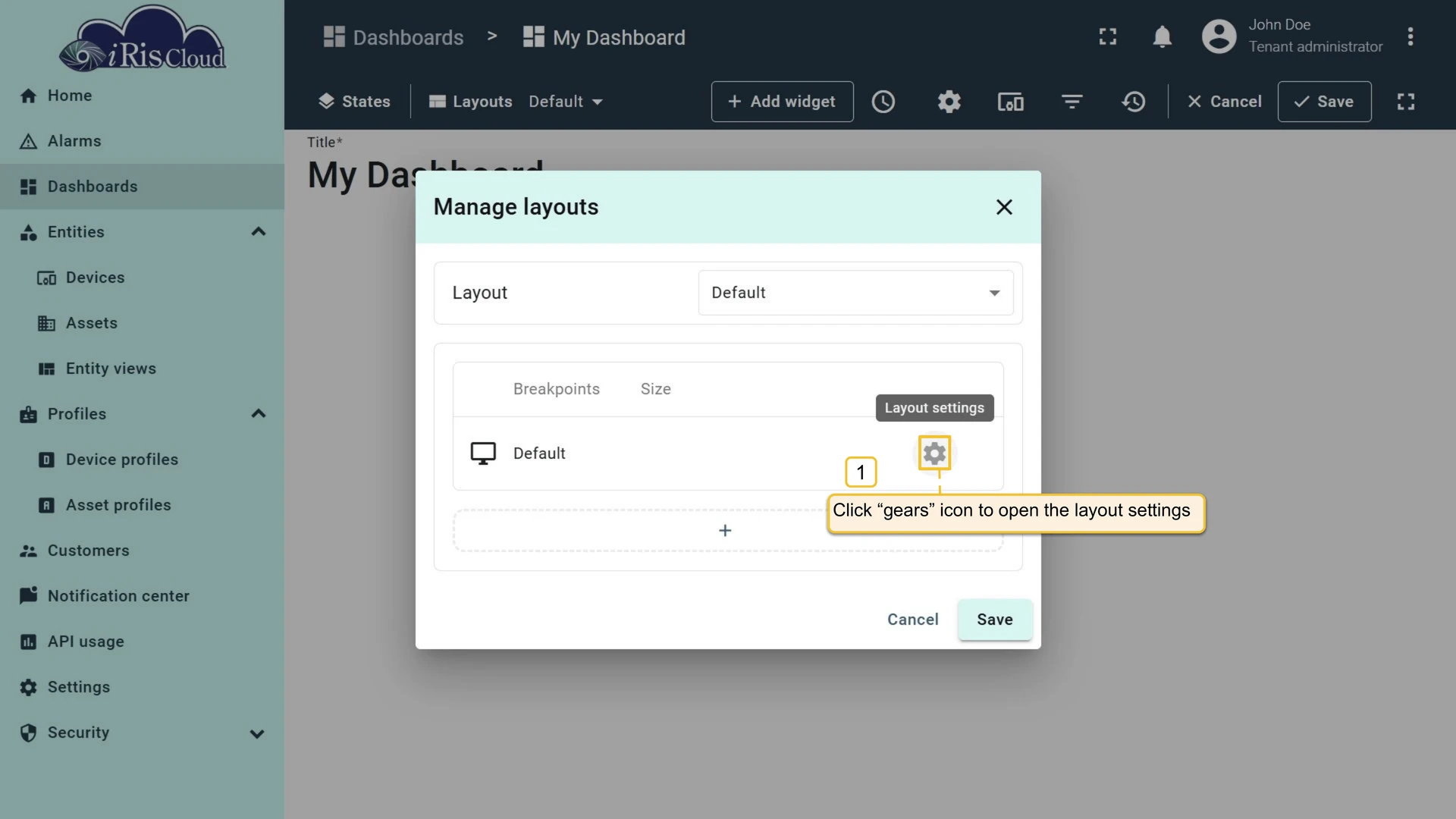Image resolution: width=1456 pixels, height=819 pixels.
Task: Open States in the toolbar
Action: (354, 102)
